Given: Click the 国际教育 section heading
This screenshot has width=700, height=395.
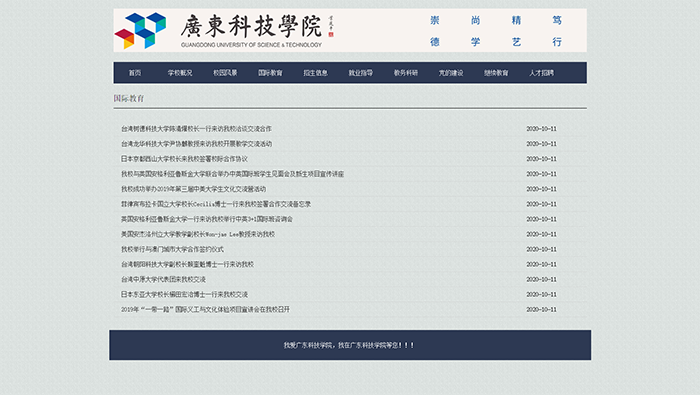Looking at the screenshot, I should click(129, 98).
